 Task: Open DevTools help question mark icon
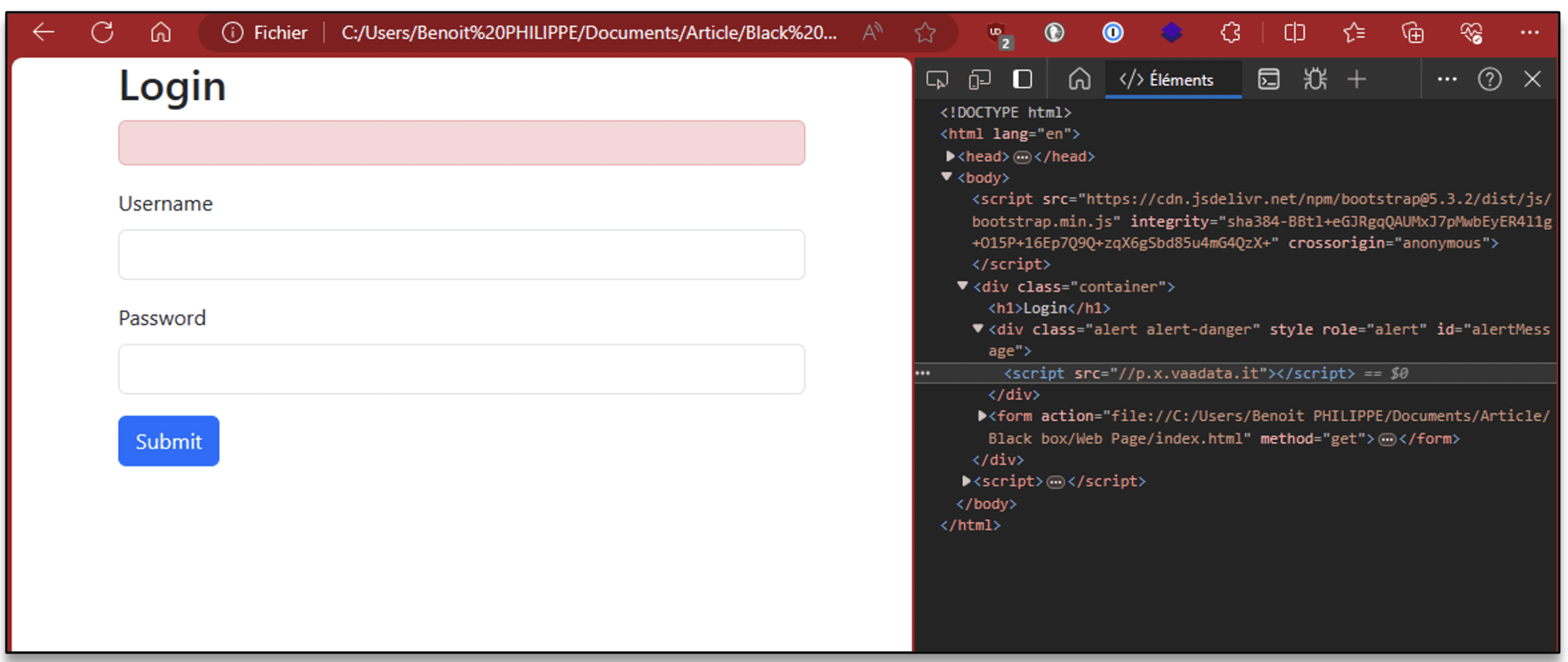pyautogui.click(x=1489, y=80)
